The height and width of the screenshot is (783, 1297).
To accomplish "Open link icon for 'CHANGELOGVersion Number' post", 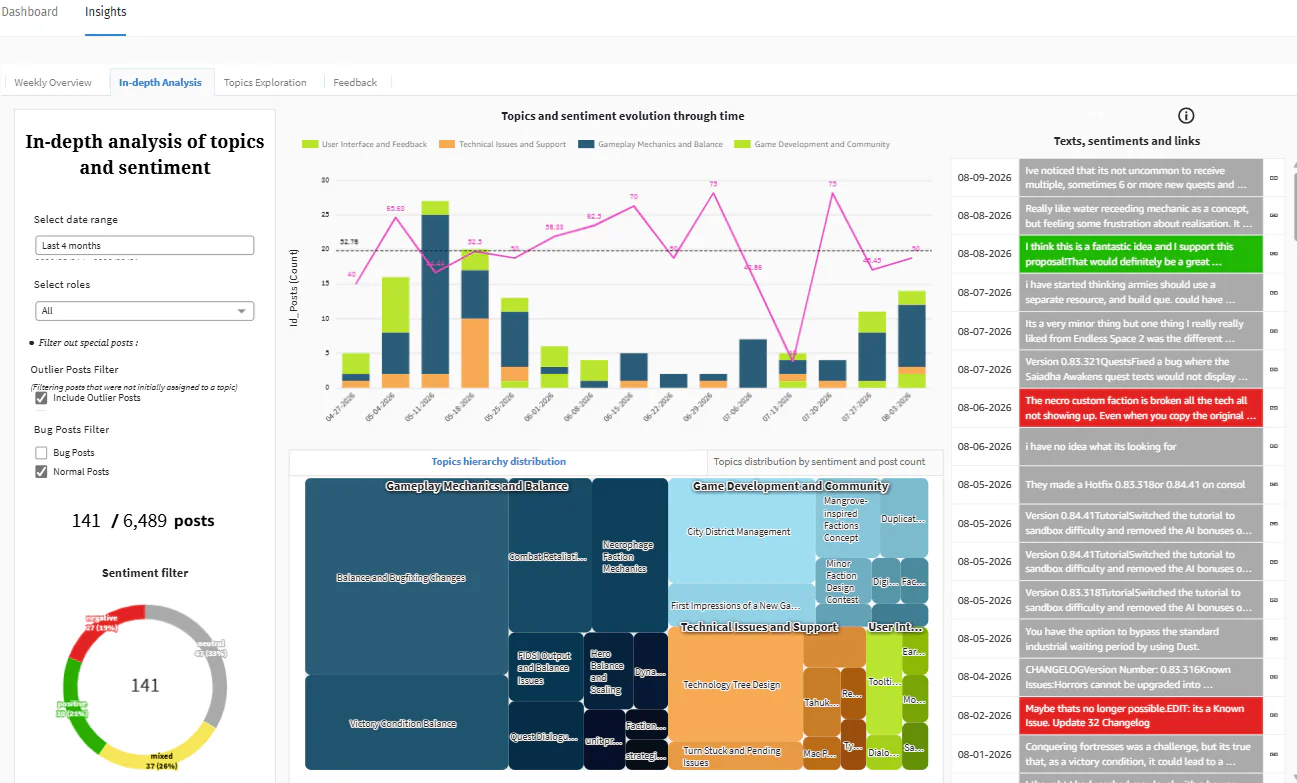I will click(x=1273, y=677).
